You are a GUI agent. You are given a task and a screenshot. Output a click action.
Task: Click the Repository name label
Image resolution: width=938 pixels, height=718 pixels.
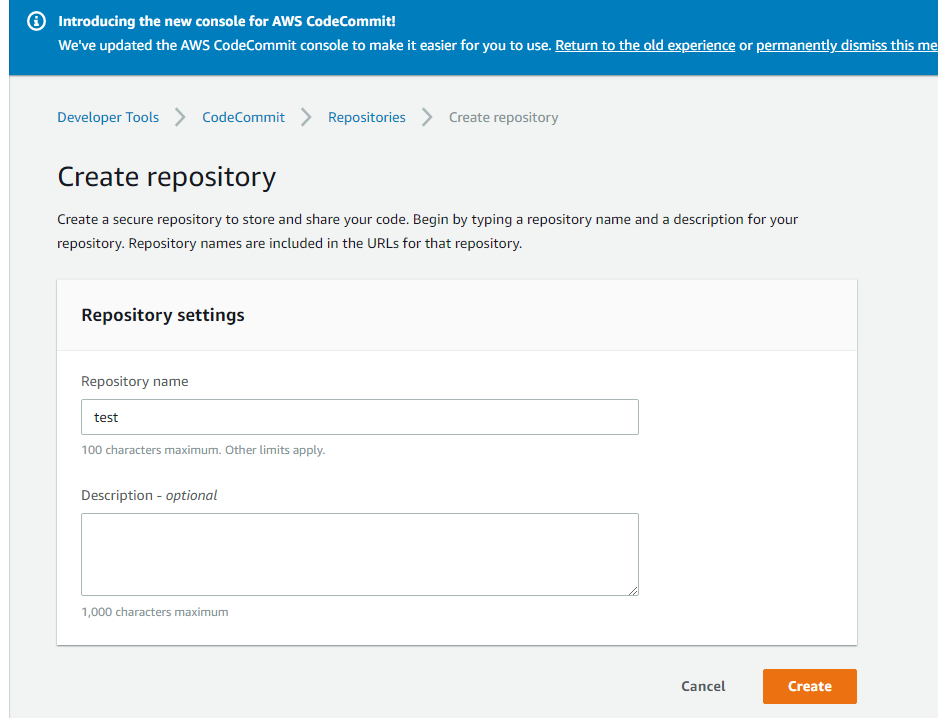(x=135, y=381)
